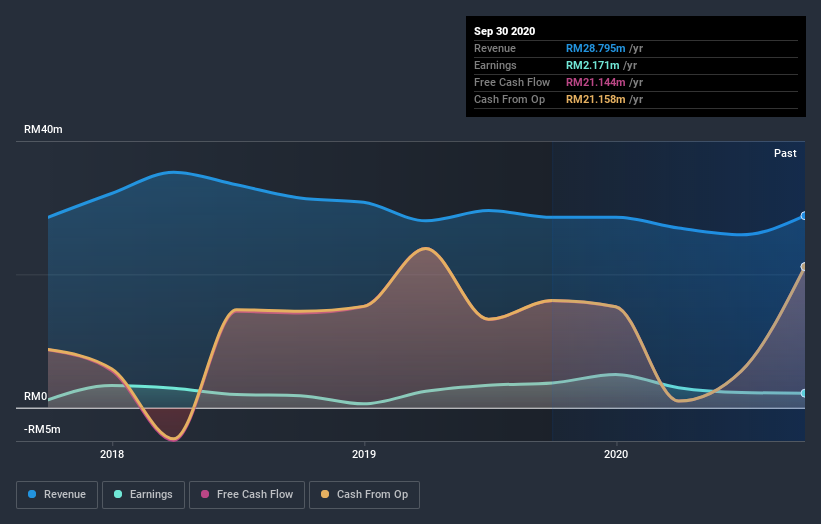Select the Cash From Op endpoint marker
The image size is (821, 524).
804,267
